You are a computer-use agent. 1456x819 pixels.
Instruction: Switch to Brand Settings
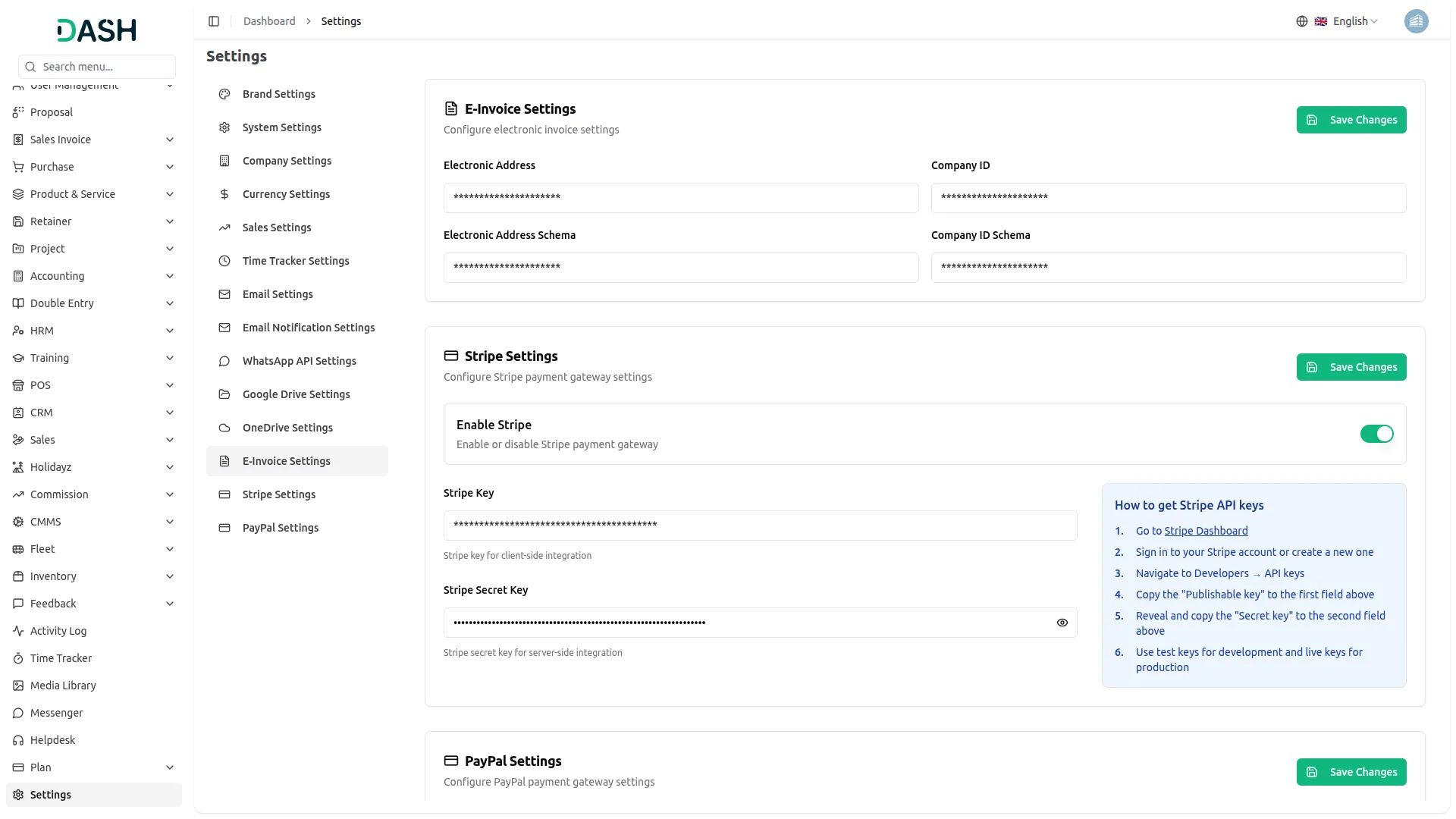pos(278,94)
